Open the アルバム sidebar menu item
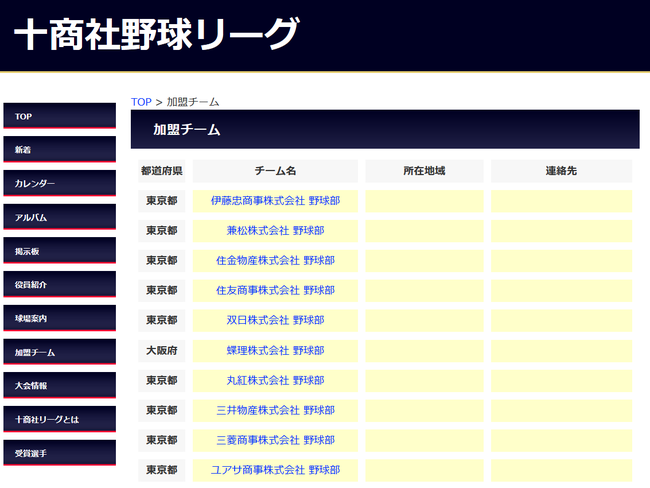The width and height of the screenshot is (650, 488). point(60,217)
